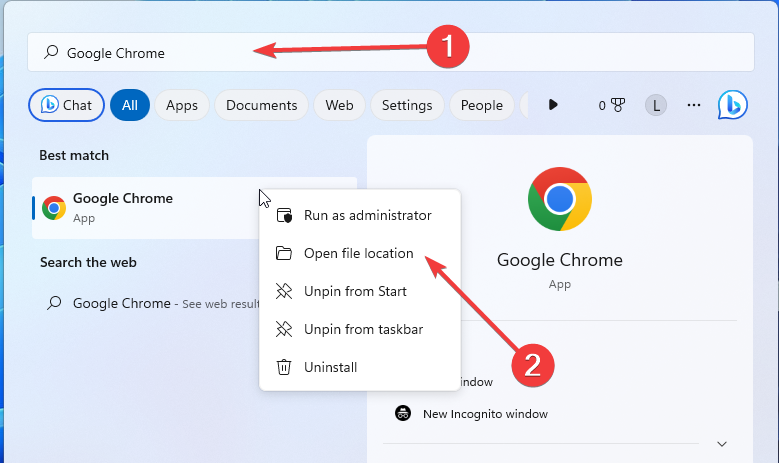Open the Bing Chat filter pill
This screenshot has height=463, width=779.
coord(67,105)
